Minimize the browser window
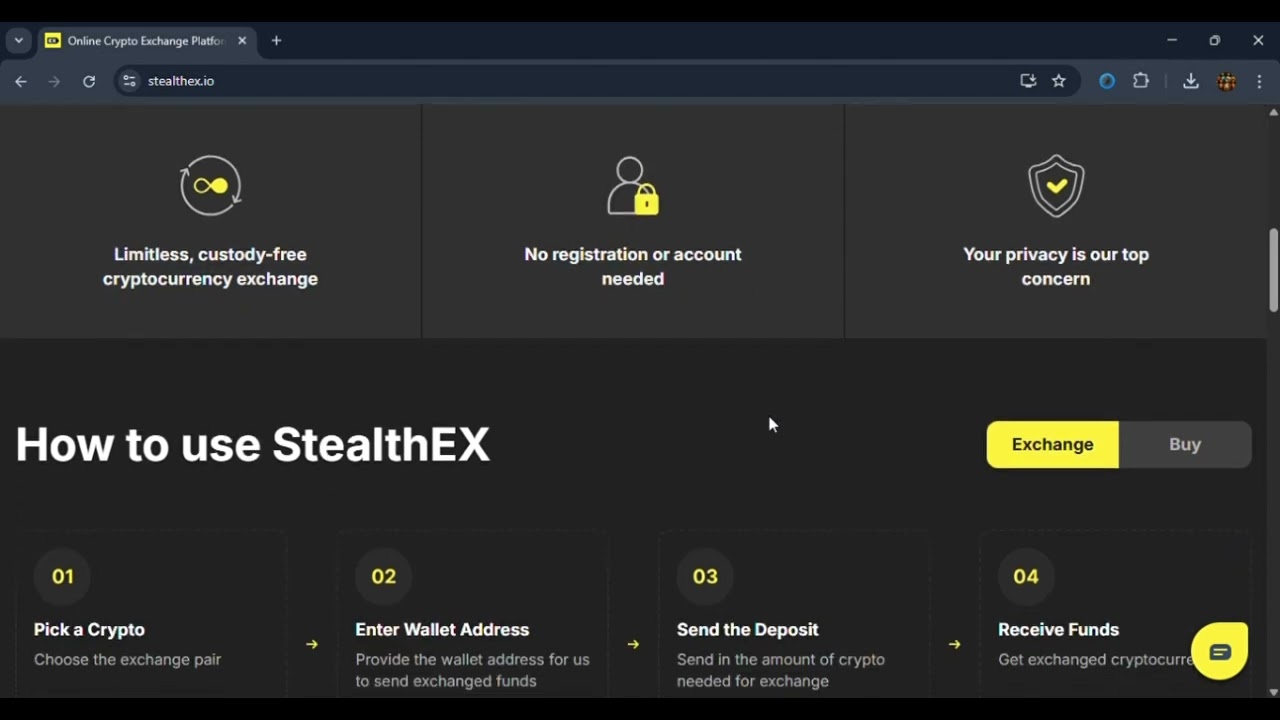Screen dimensions: 1280x720 pyautogui.click(x=1171, y=40)
